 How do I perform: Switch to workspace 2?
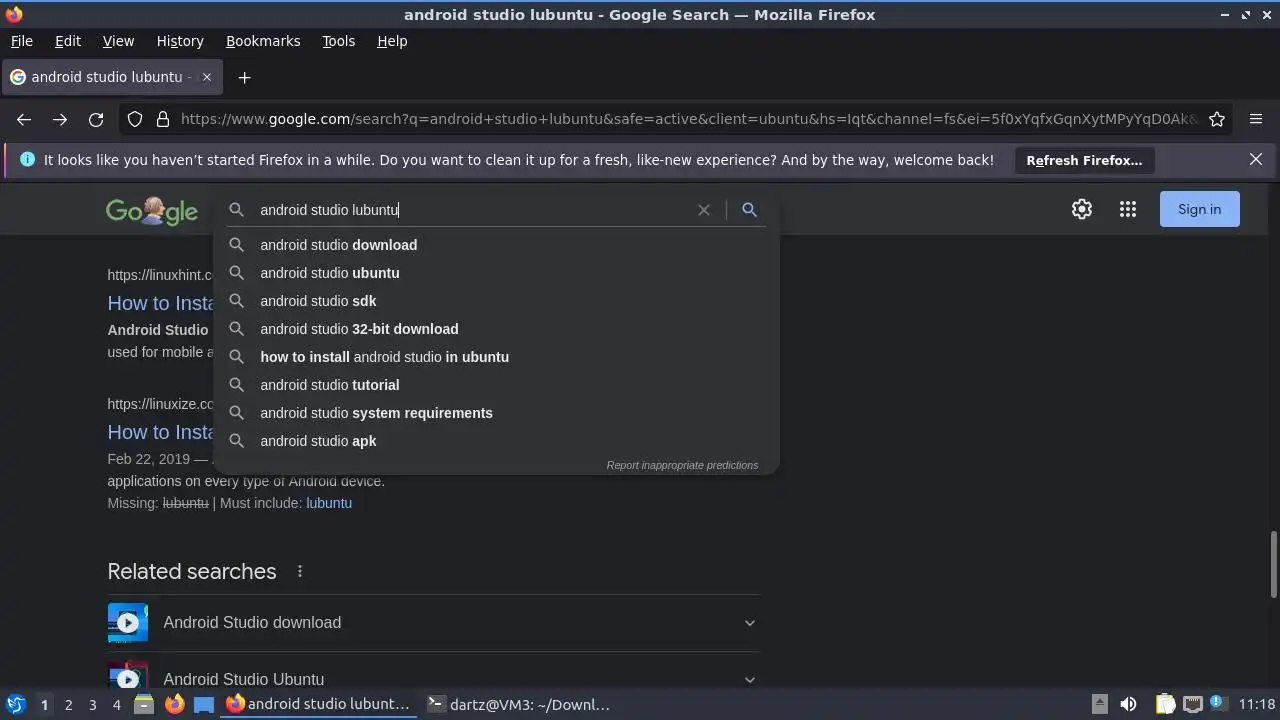coord(68,705)
